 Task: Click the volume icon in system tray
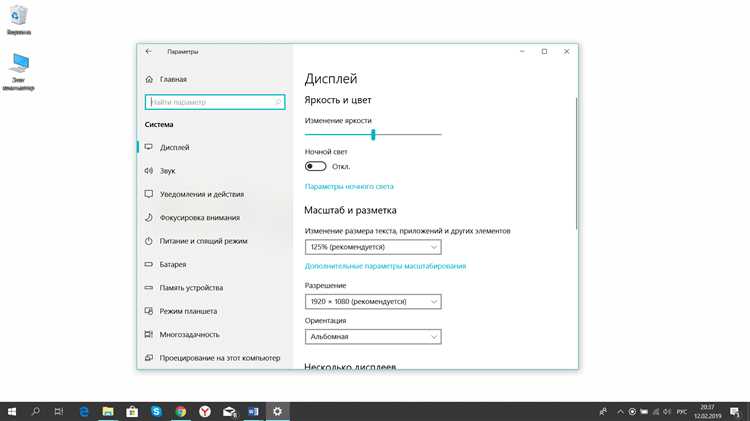(668, 411)
